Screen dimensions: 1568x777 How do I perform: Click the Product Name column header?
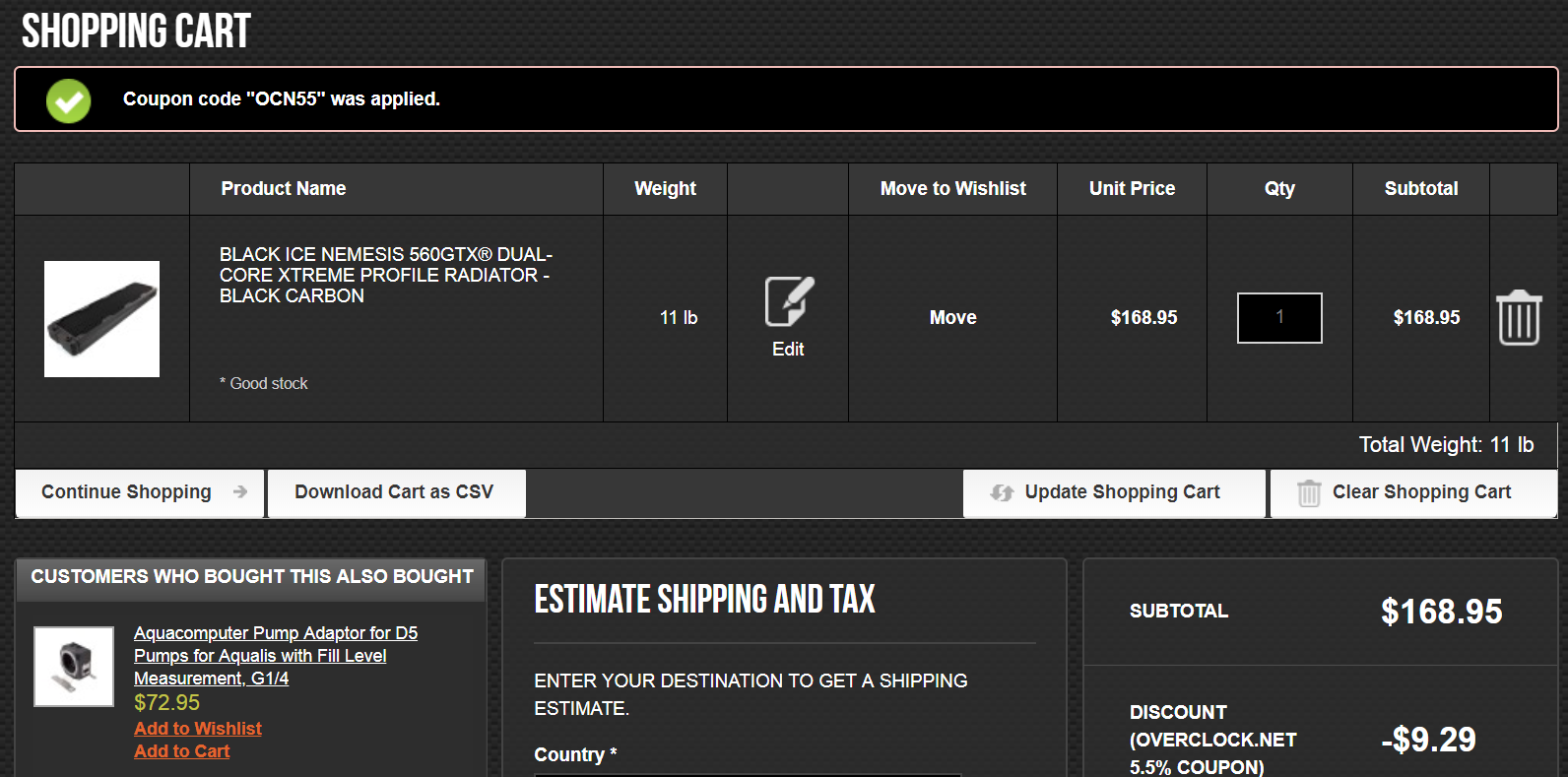pyautogui.click(x=283, y=188)
